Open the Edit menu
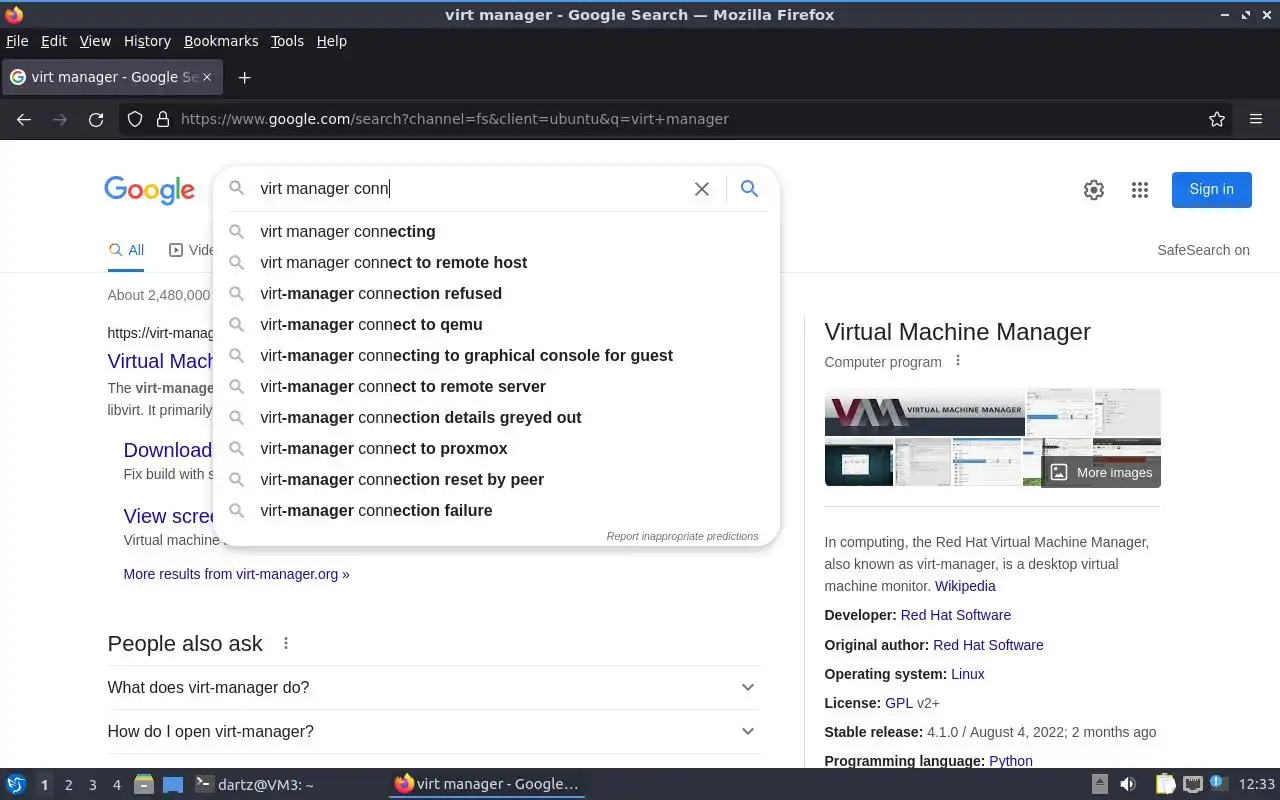 [54, 41]
